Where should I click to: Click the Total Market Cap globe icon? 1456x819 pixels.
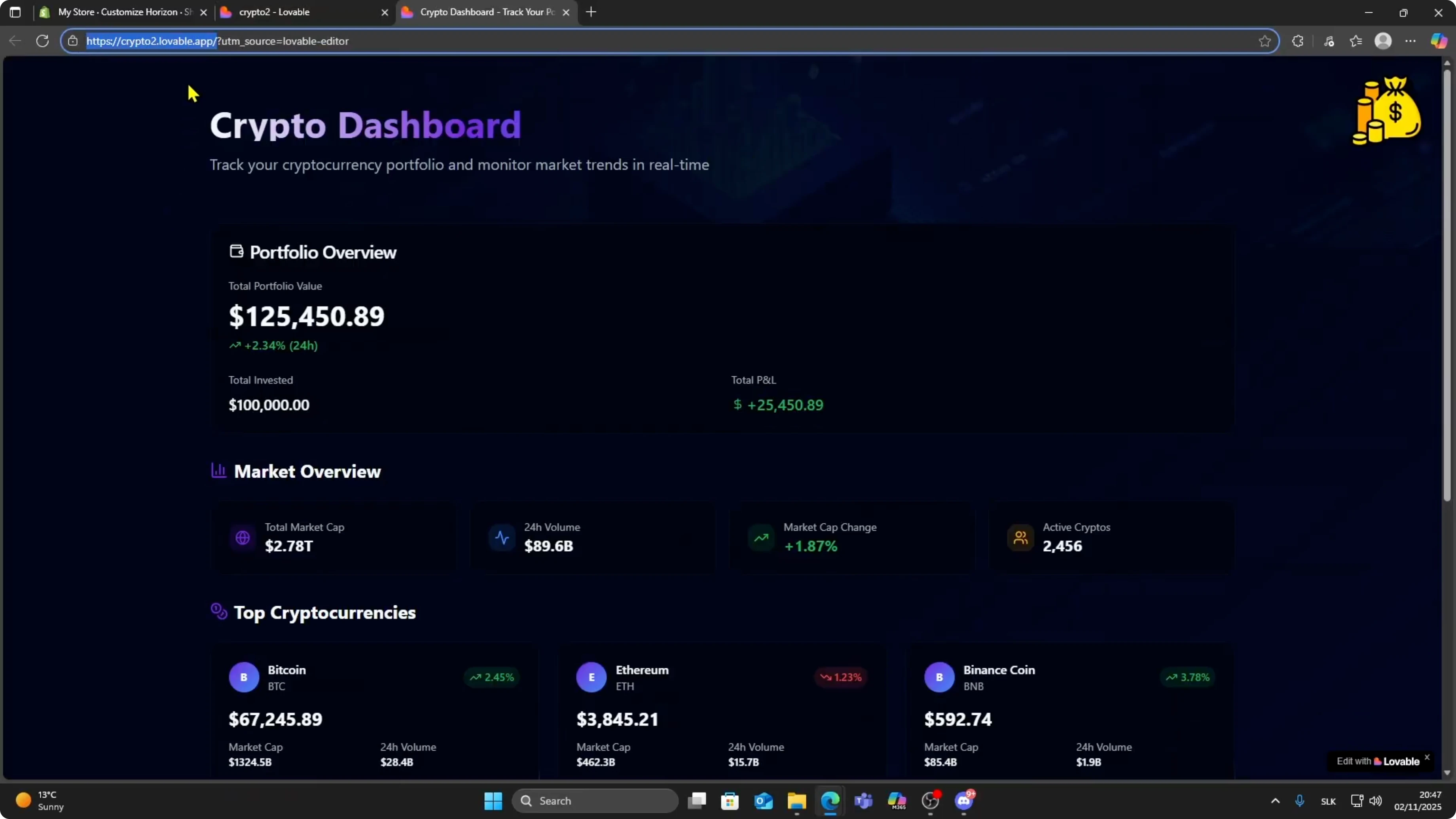[243, 538]
